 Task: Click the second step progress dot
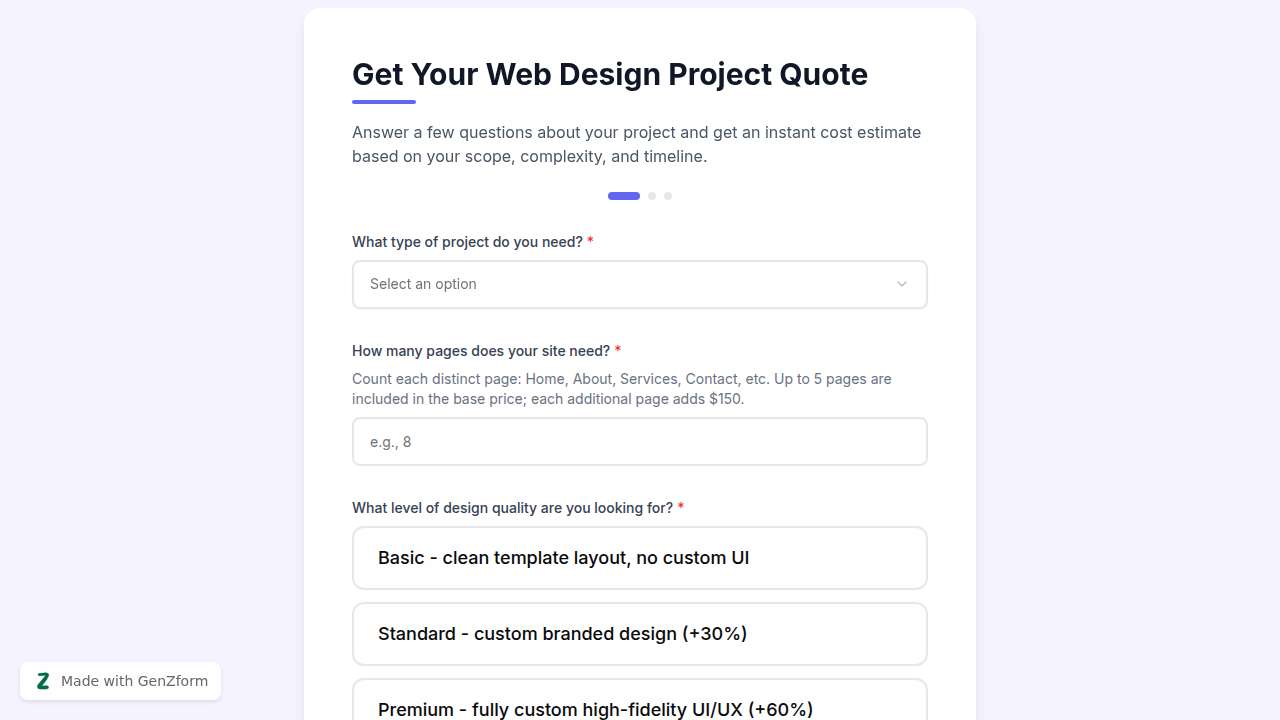click(x=652, y=196)
